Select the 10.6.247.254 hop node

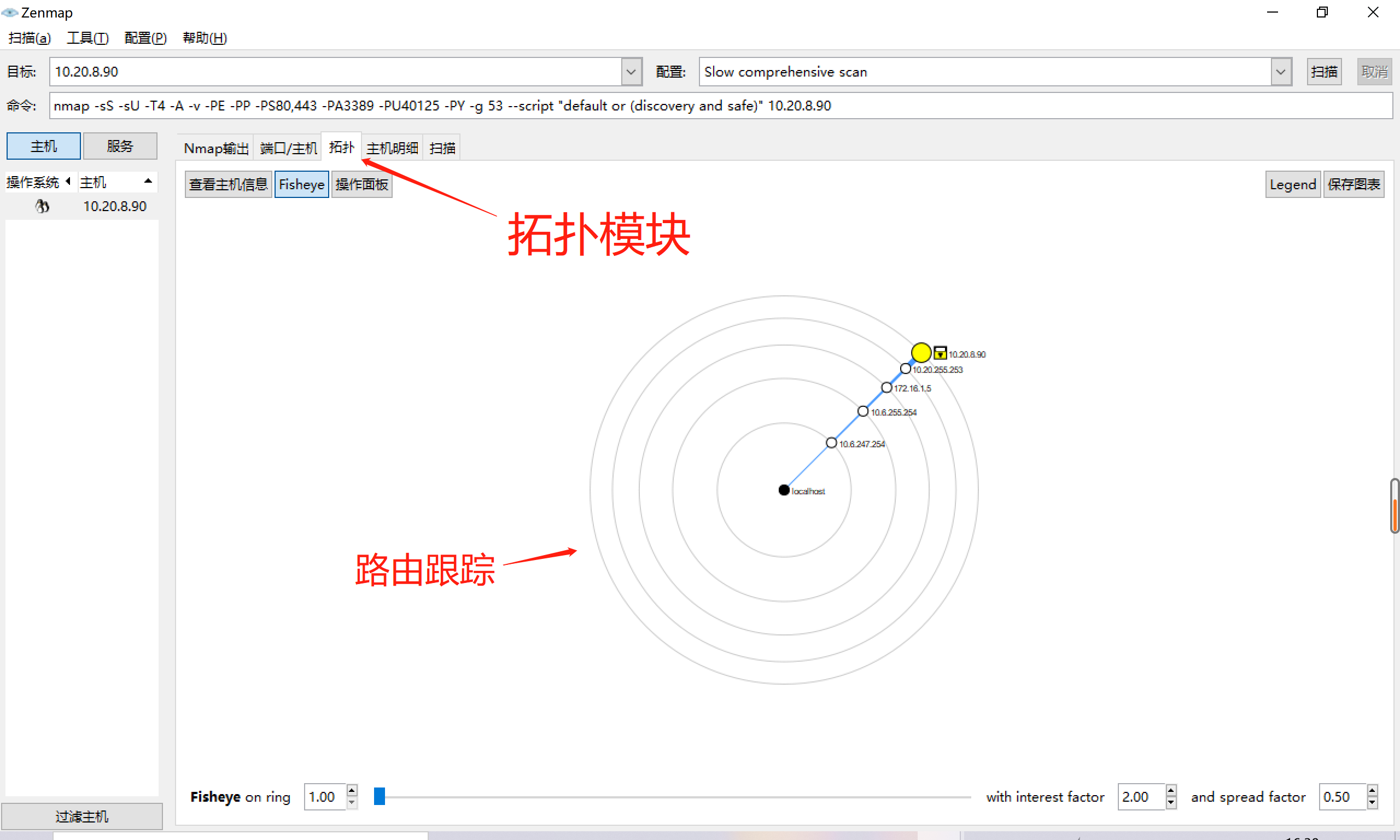coord(831,443)
